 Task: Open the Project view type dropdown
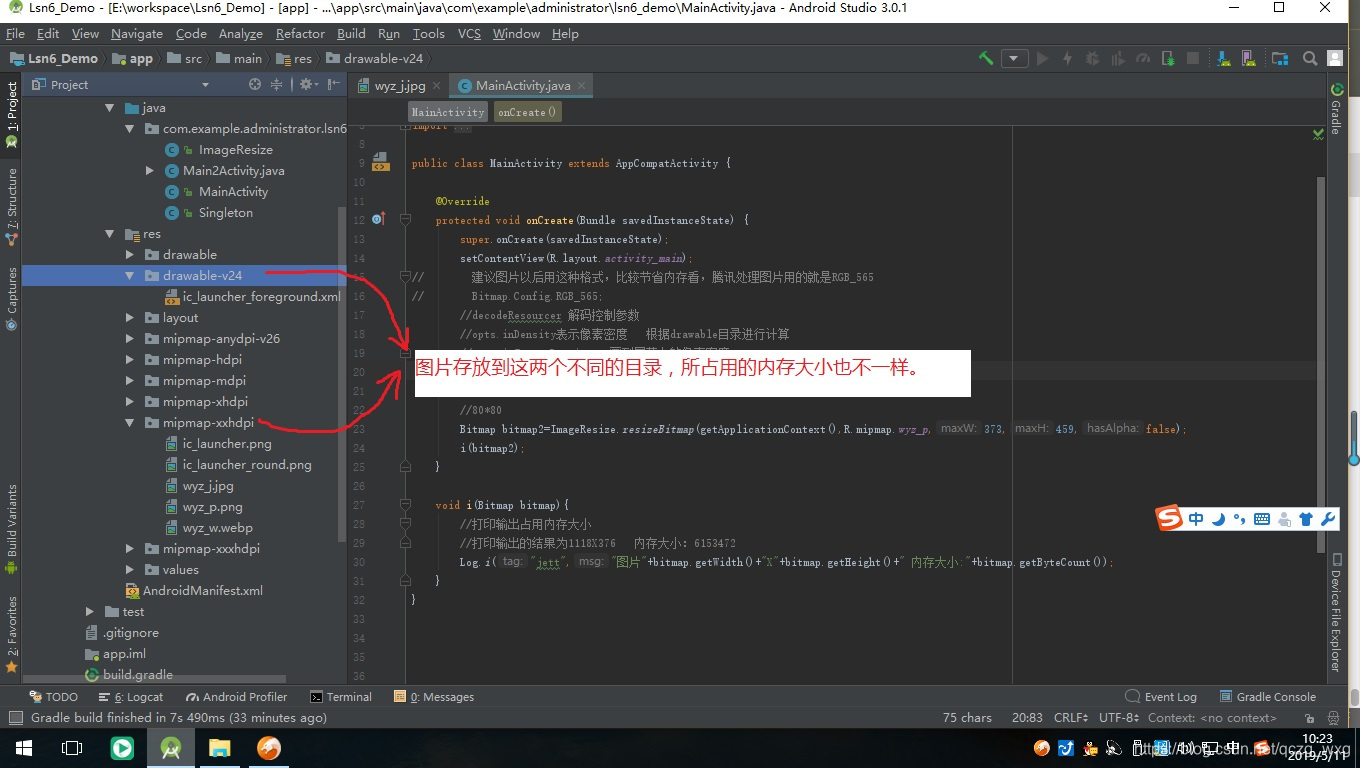205,85
